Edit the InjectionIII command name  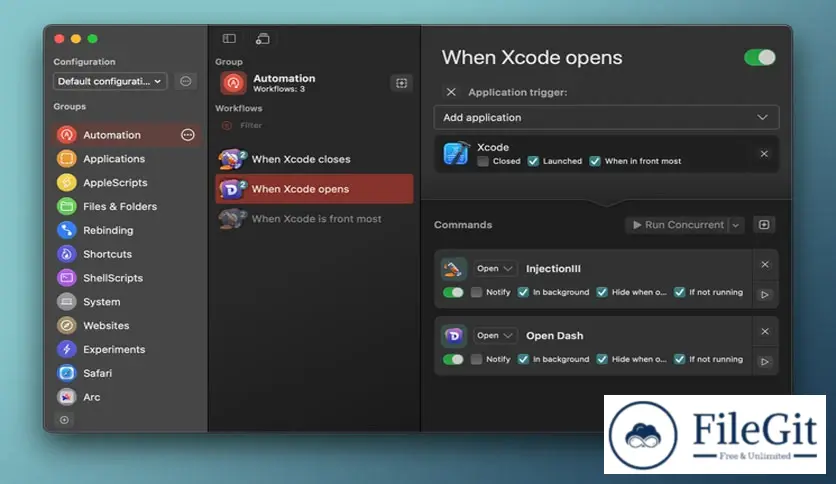pos(553,269)
